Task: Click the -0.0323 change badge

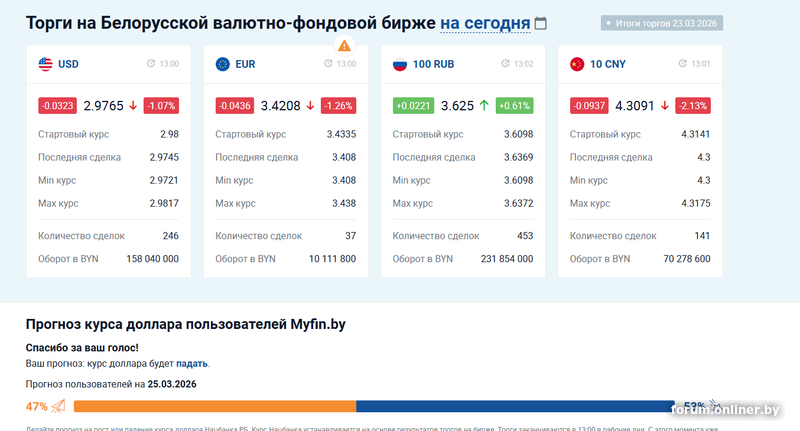Action: tap(58, 106)
